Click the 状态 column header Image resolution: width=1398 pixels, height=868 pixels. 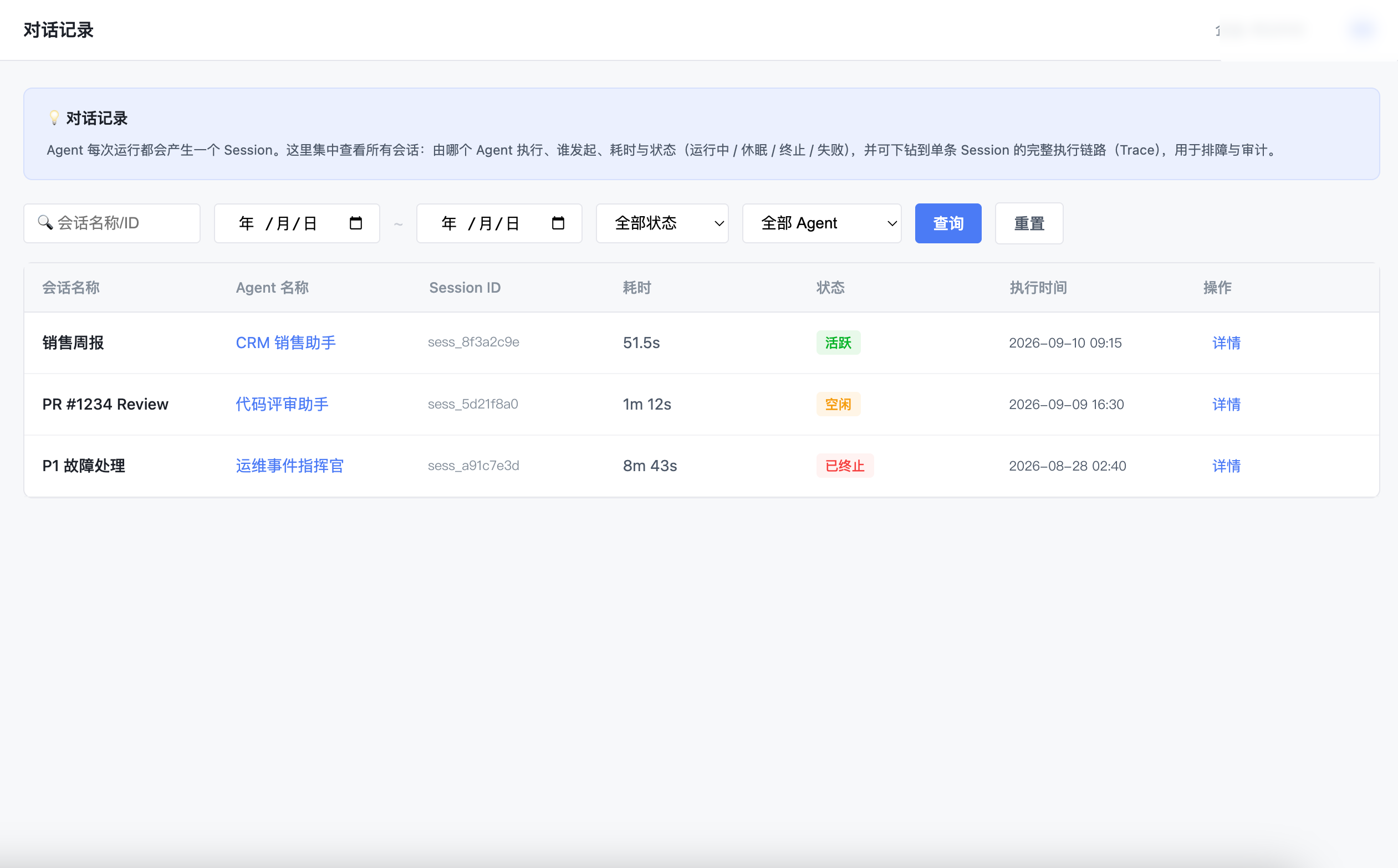tap(830, 288)
